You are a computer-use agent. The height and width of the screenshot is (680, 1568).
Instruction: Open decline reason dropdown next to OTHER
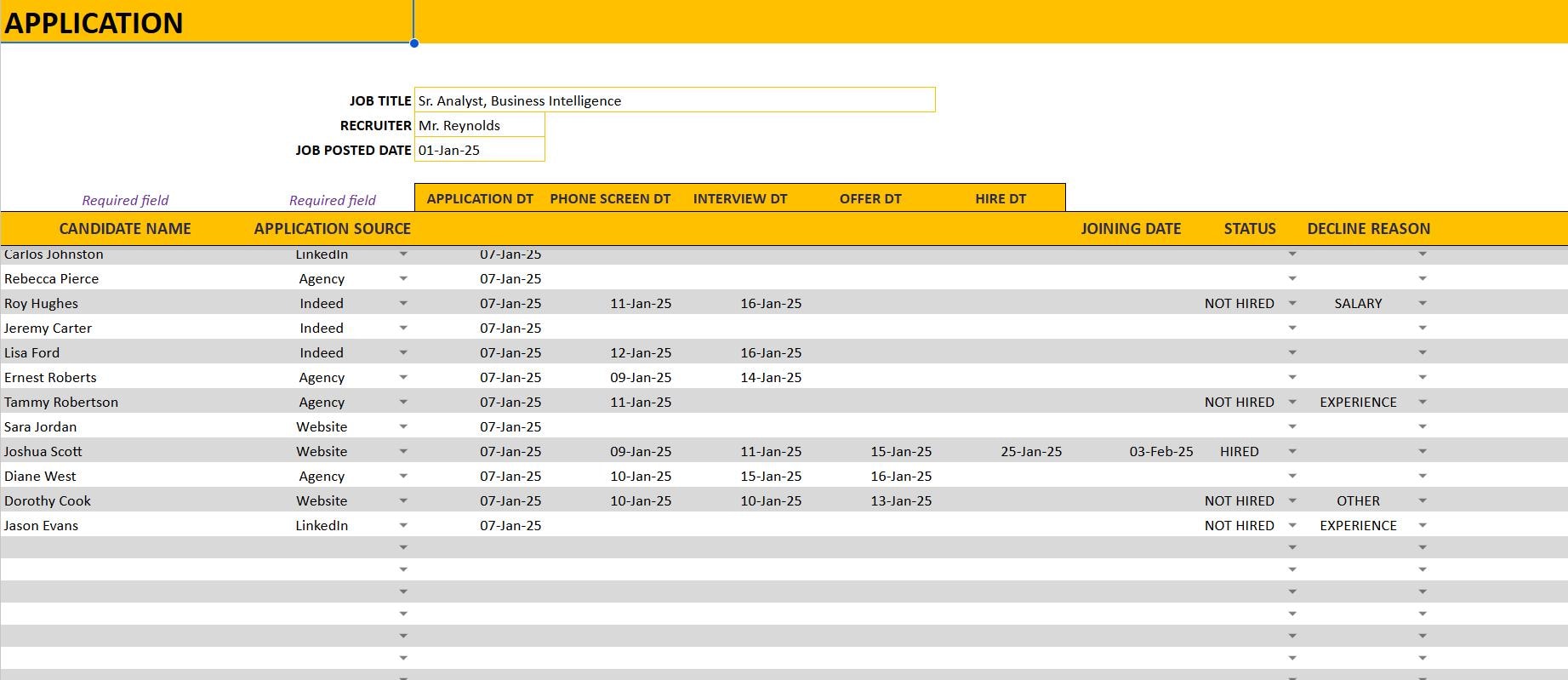tap(1423, 500)
